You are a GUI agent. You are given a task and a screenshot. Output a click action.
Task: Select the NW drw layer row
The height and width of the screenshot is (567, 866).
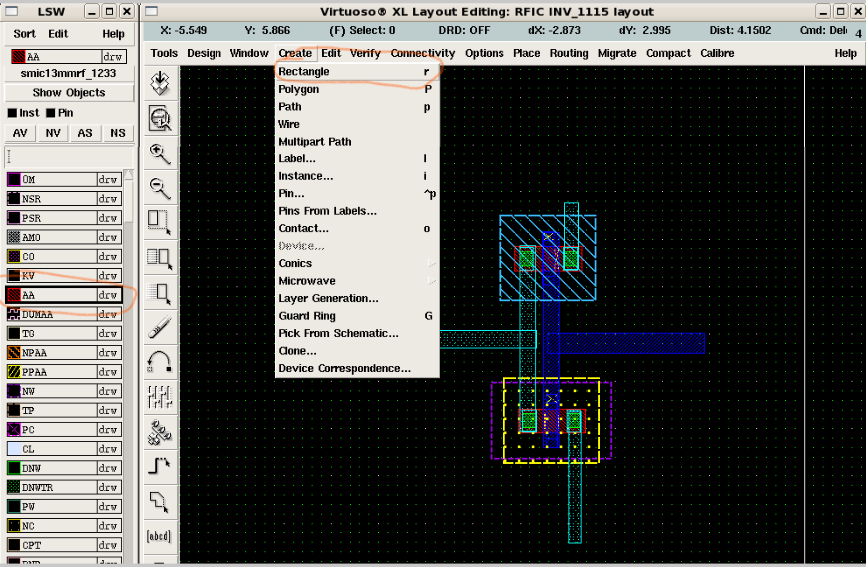coord(64,391)
